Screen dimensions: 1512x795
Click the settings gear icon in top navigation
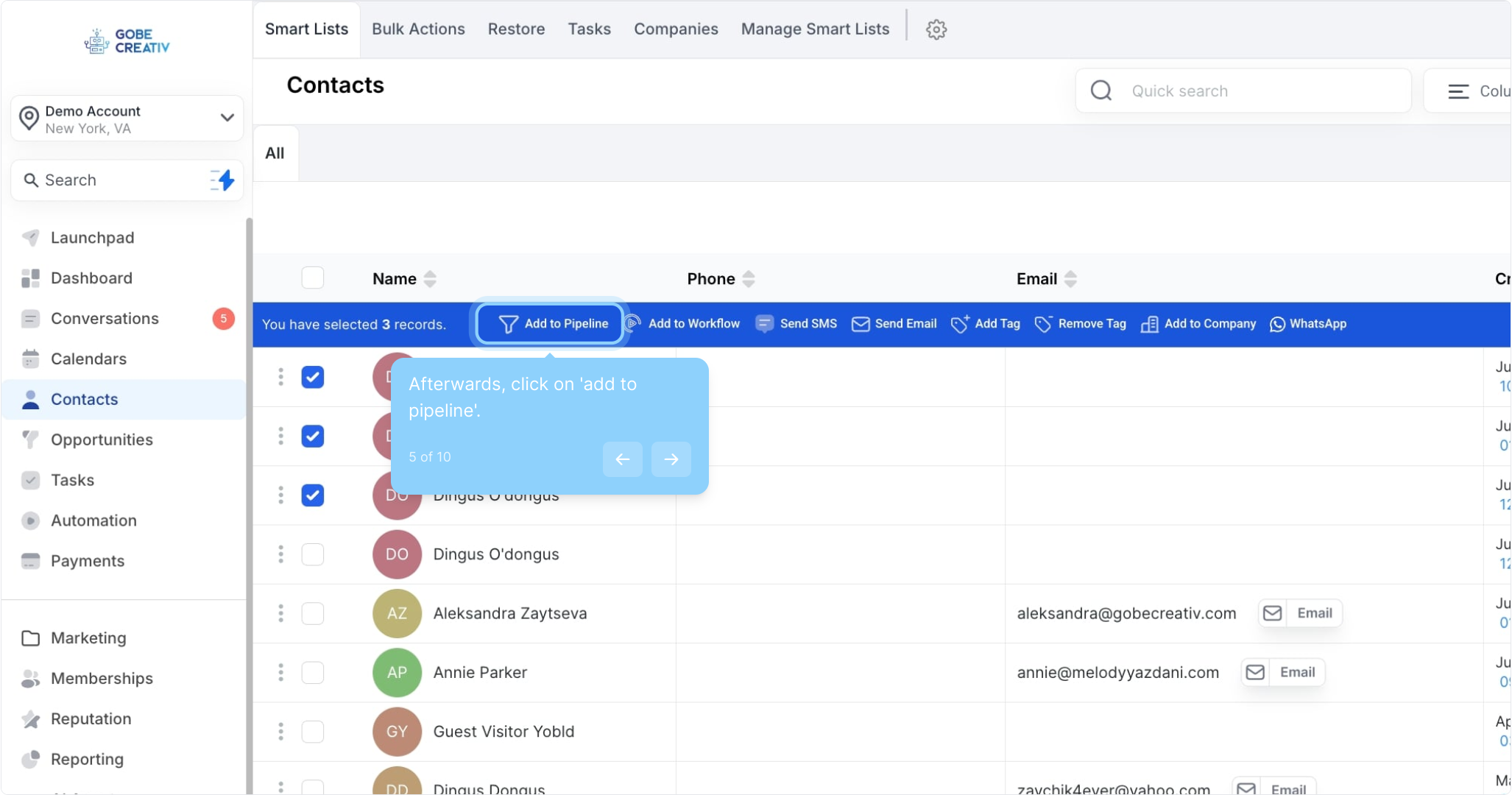coord(936,29)
